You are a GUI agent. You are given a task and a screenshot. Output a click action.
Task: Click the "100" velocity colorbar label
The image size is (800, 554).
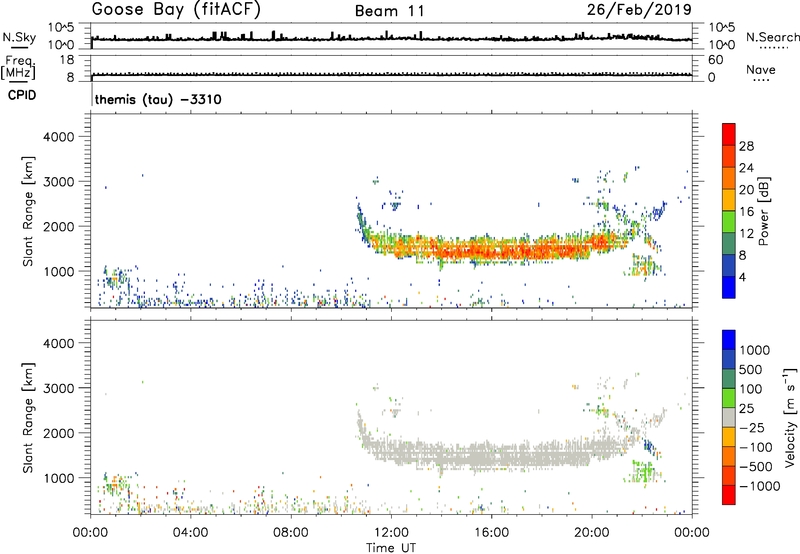(750, 389)
